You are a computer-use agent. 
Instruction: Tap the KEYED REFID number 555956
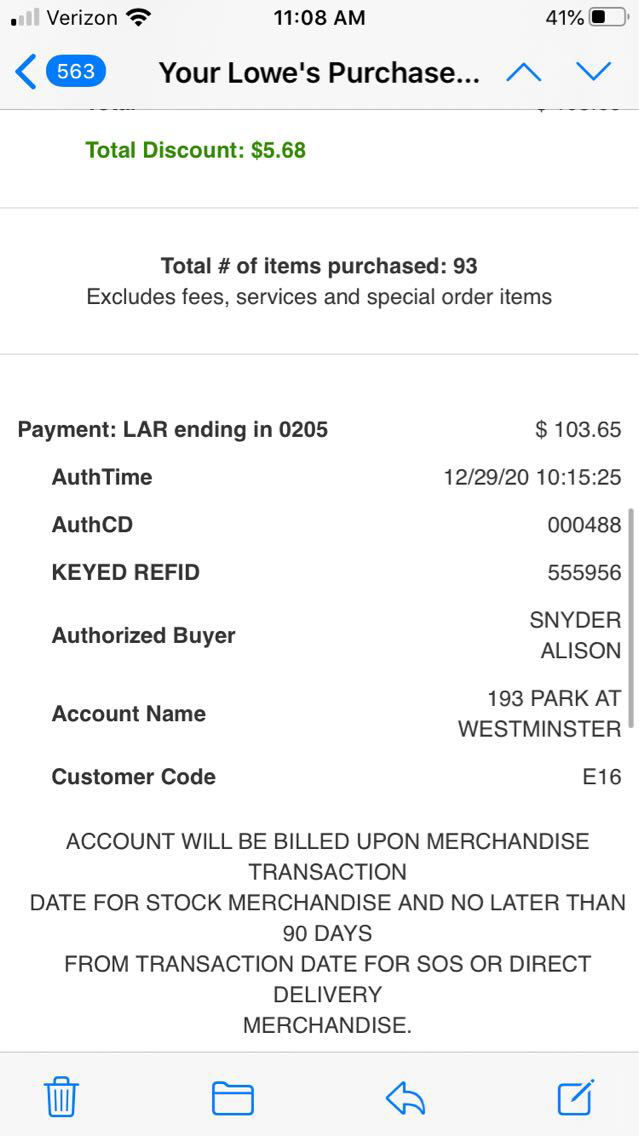coord(584,573)
